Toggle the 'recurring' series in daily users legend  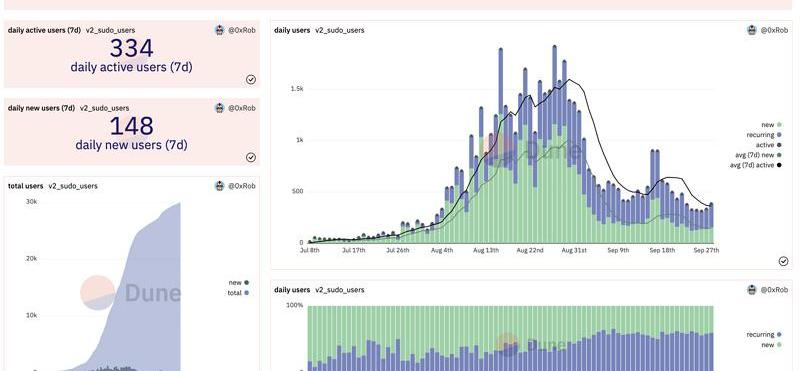[x=764, y=135]
